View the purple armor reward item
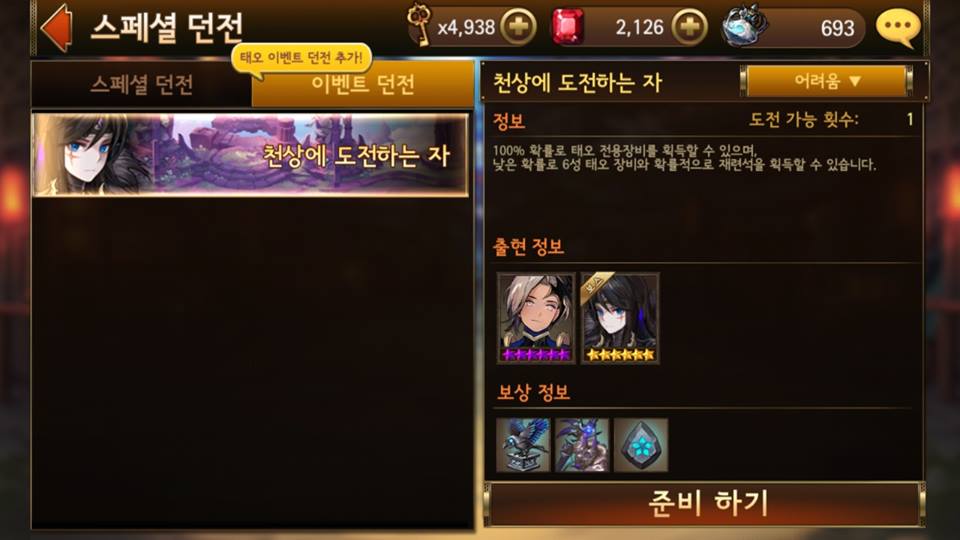960x540 pixels. [582, 445]
